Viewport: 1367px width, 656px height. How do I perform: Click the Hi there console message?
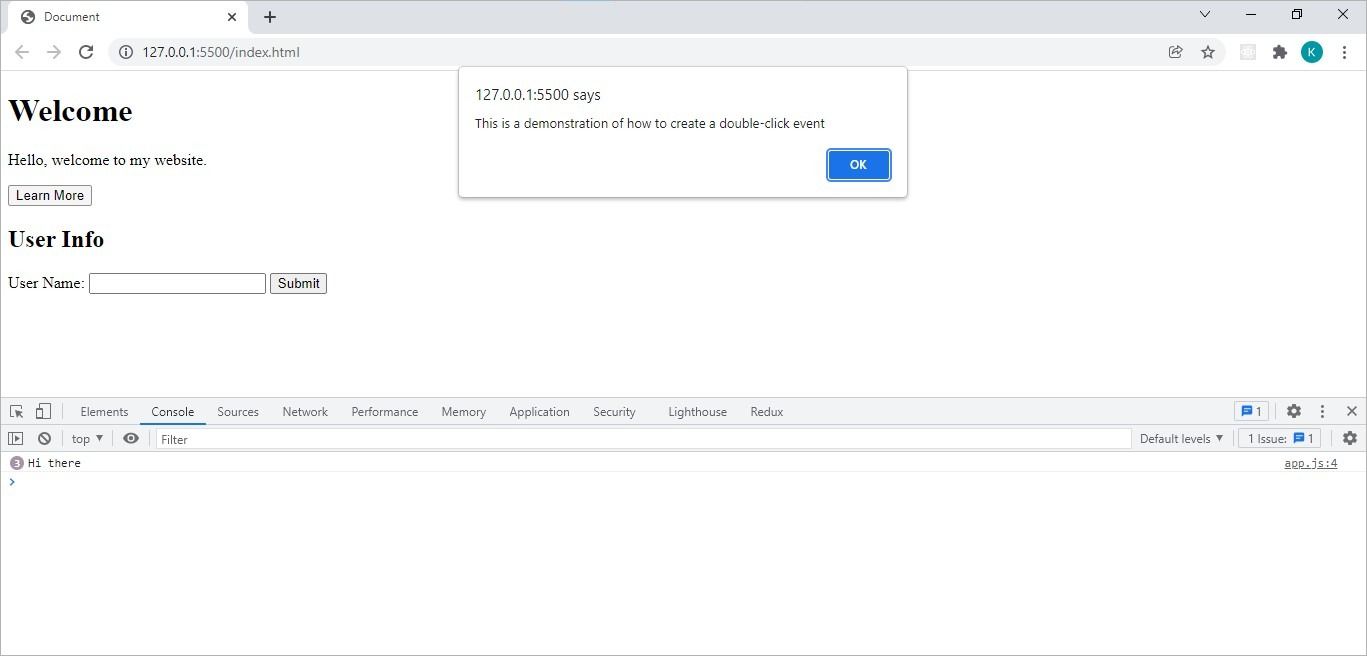(54, 463)
